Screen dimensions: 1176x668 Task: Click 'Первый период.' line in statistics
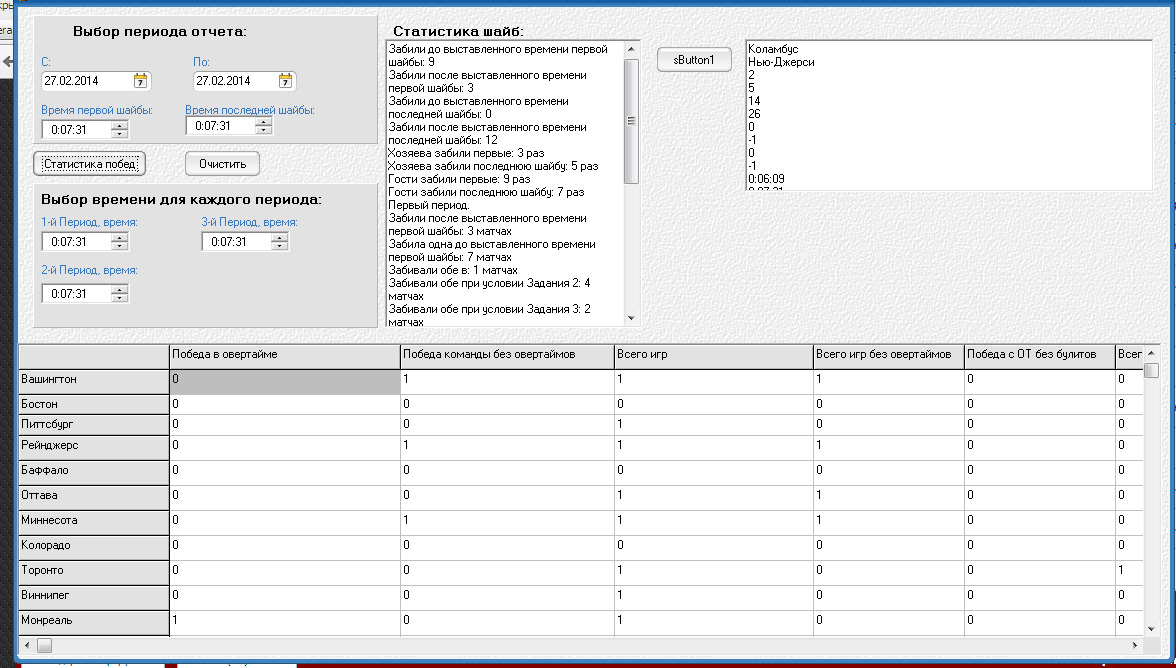(429, 205)
